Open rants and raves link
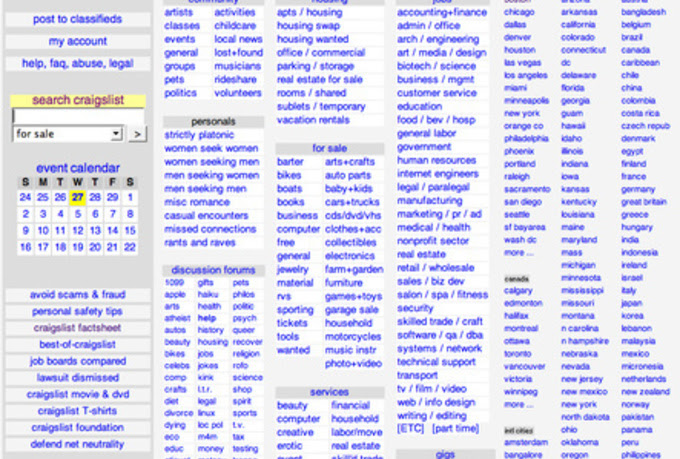Screen dimensions: 680x459 199,243
